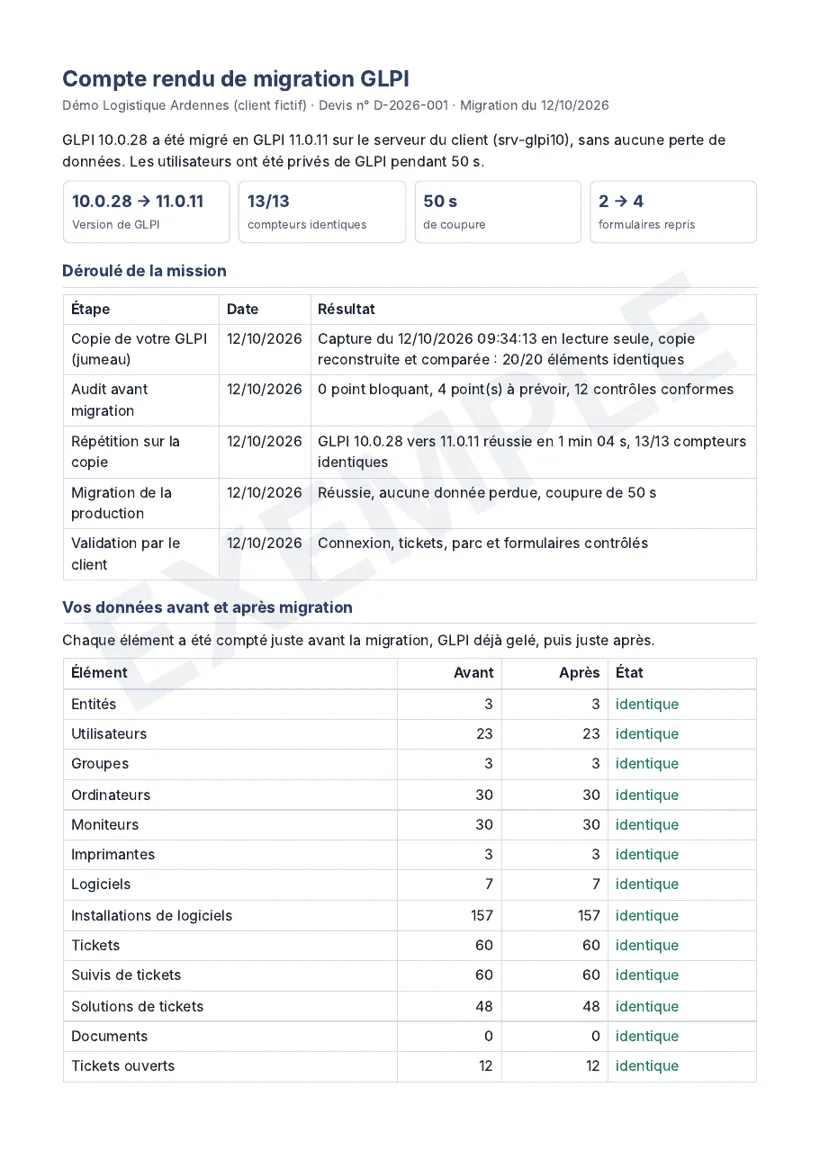Click the 'Migration de la production' cell
The height and width of the screenshot is (1159, 820).
click(x=140, y=503)
